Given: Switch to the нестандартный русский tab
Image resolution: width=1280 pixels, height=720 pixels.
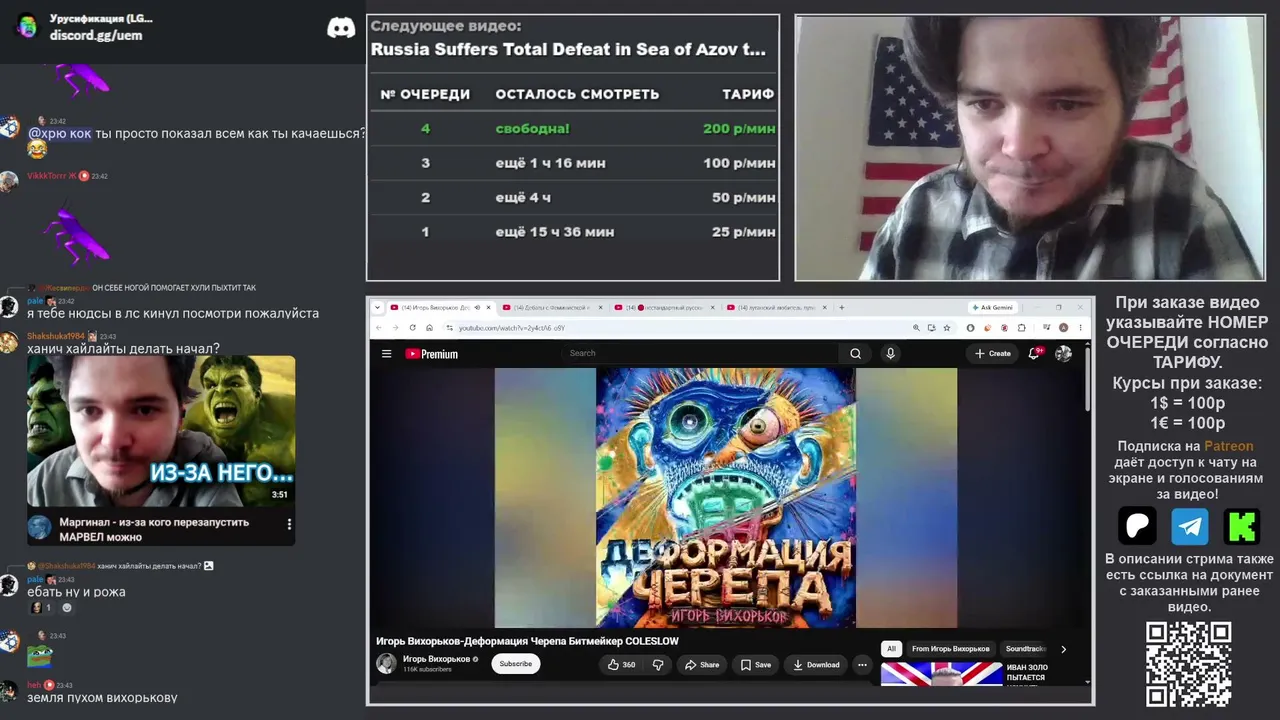Looking at the screenshot, I should pyautogui.click(x=664, y=308).
